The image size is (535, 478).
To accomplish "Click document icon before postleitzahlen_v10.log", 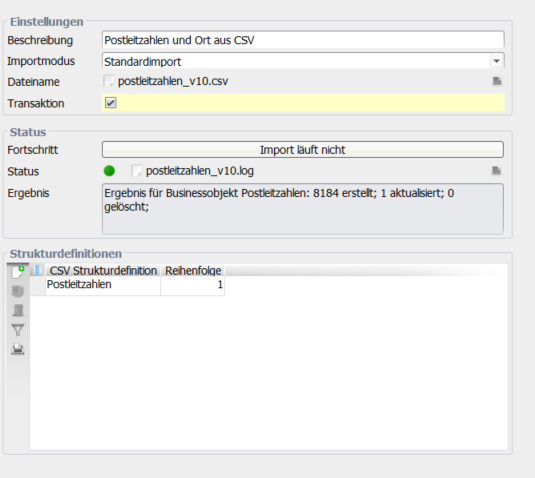I will tap(137, 171).
